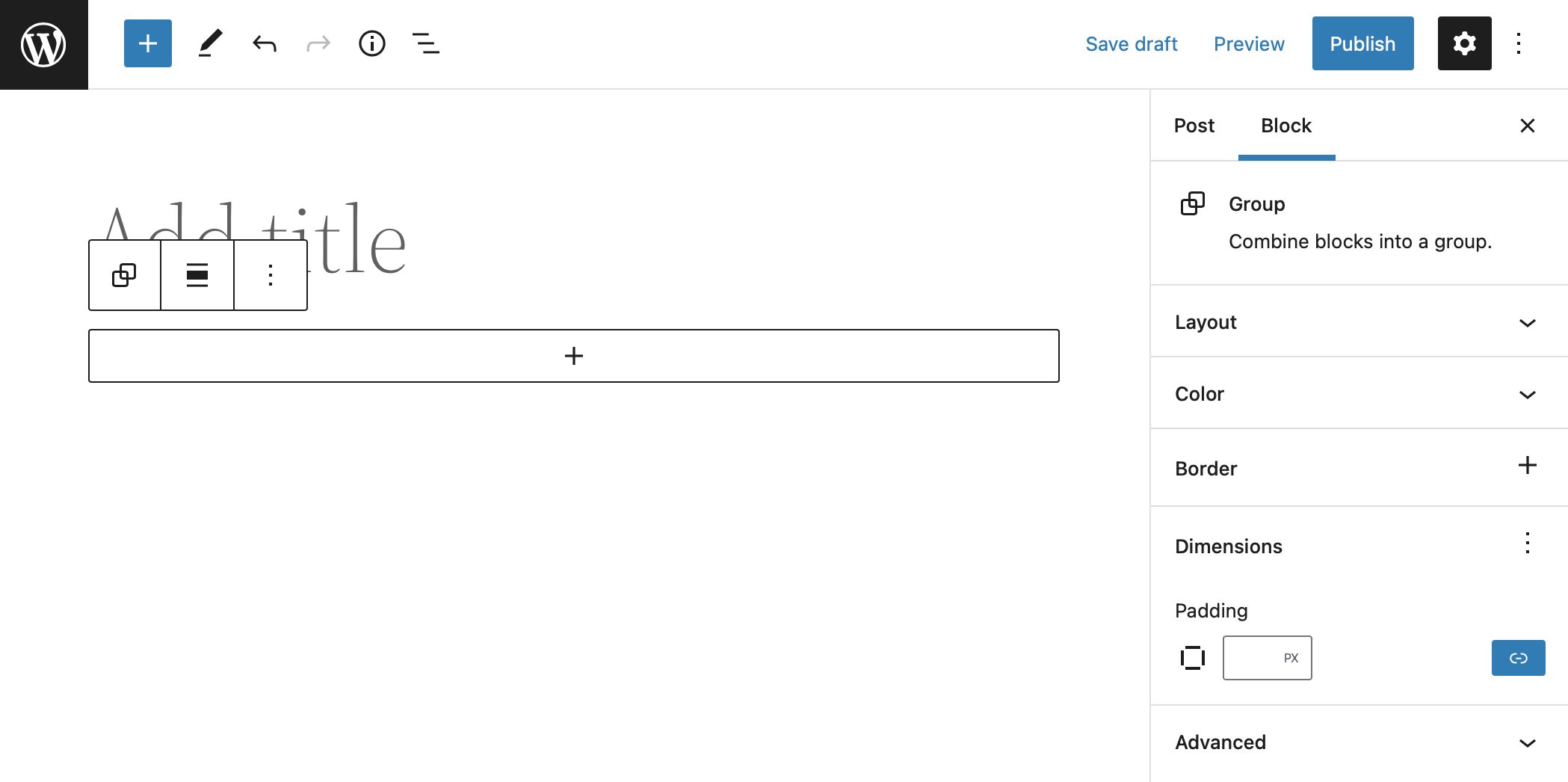Click the padding PX input field

click(x=1267, y=658)
